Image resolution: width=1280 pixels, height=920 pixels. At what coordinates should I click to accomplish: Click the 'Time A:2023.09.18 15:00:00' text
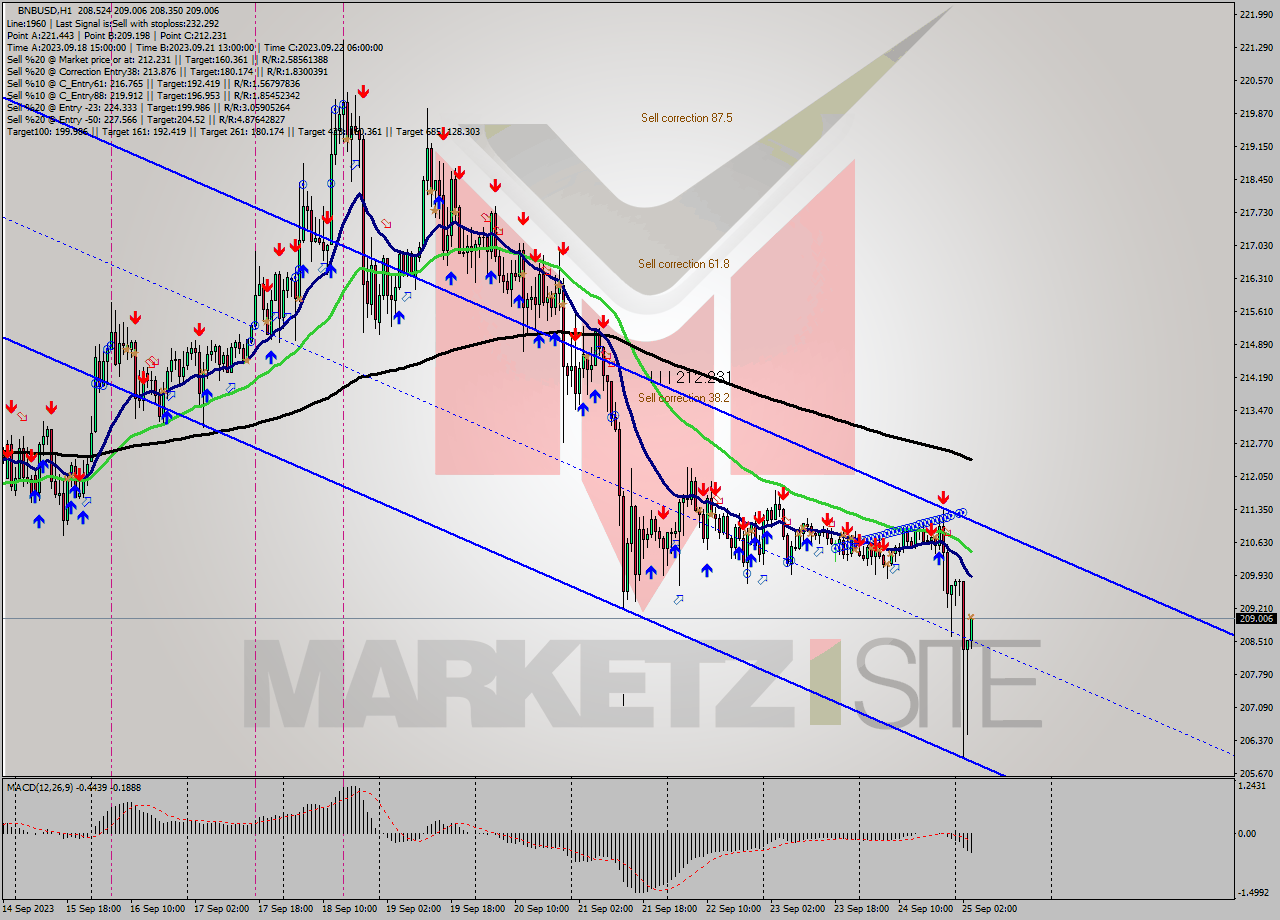coord(66,47)
